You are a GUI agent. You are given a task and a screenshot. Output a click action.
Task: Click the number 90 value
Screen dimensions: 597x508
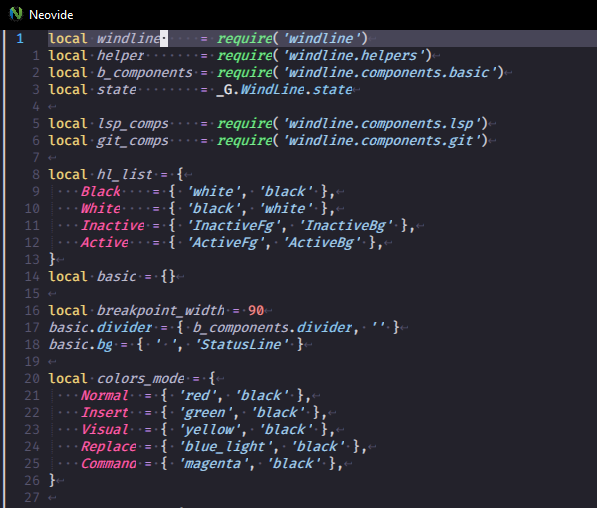256,310
